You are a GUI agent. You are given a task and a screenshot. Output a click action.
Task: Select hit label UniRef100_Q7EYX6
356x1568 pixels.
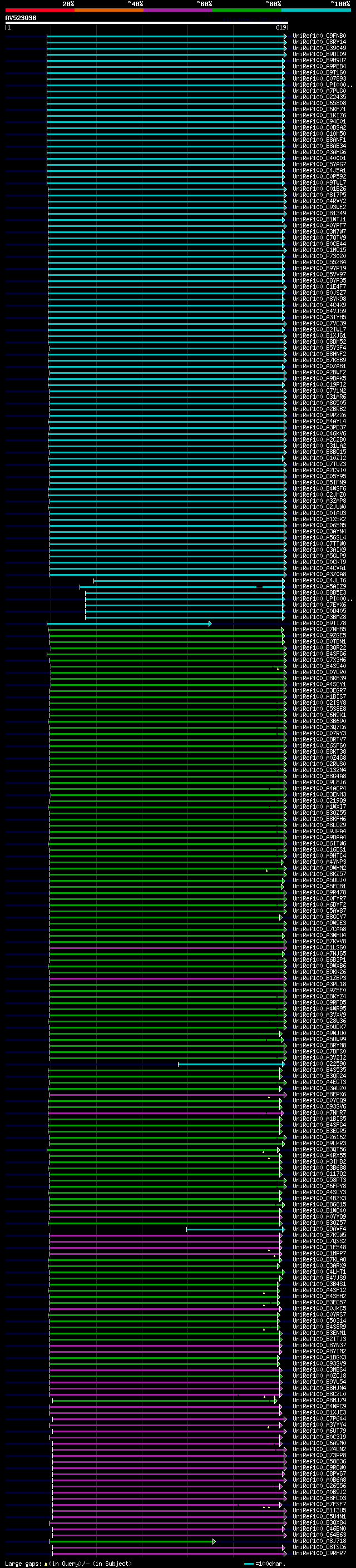point(319,605)
